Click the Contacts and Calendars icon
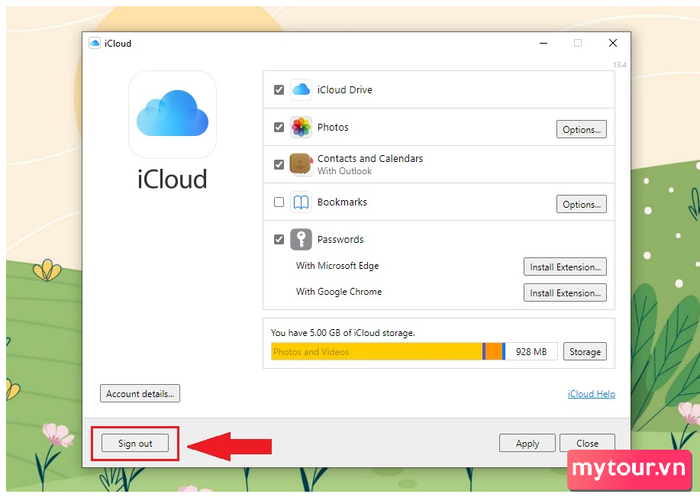Screen dimensions: 700x501 click(x=301, y=164)
